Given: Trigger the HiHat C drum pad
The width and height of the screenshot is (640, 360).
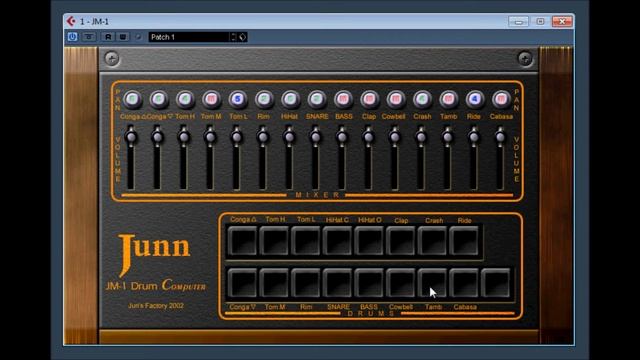Looking at the screenshot, I should 338,241.
